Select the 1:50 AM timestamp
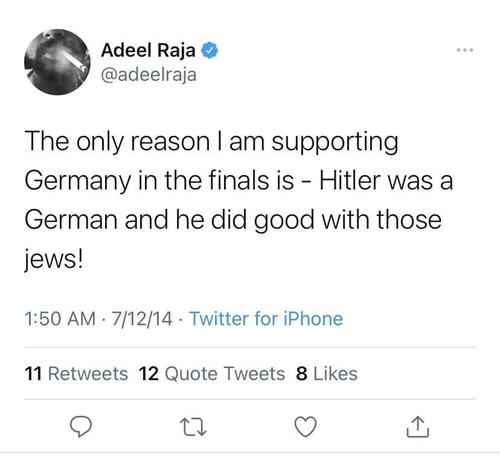500x458 pixels. point(60,319)
